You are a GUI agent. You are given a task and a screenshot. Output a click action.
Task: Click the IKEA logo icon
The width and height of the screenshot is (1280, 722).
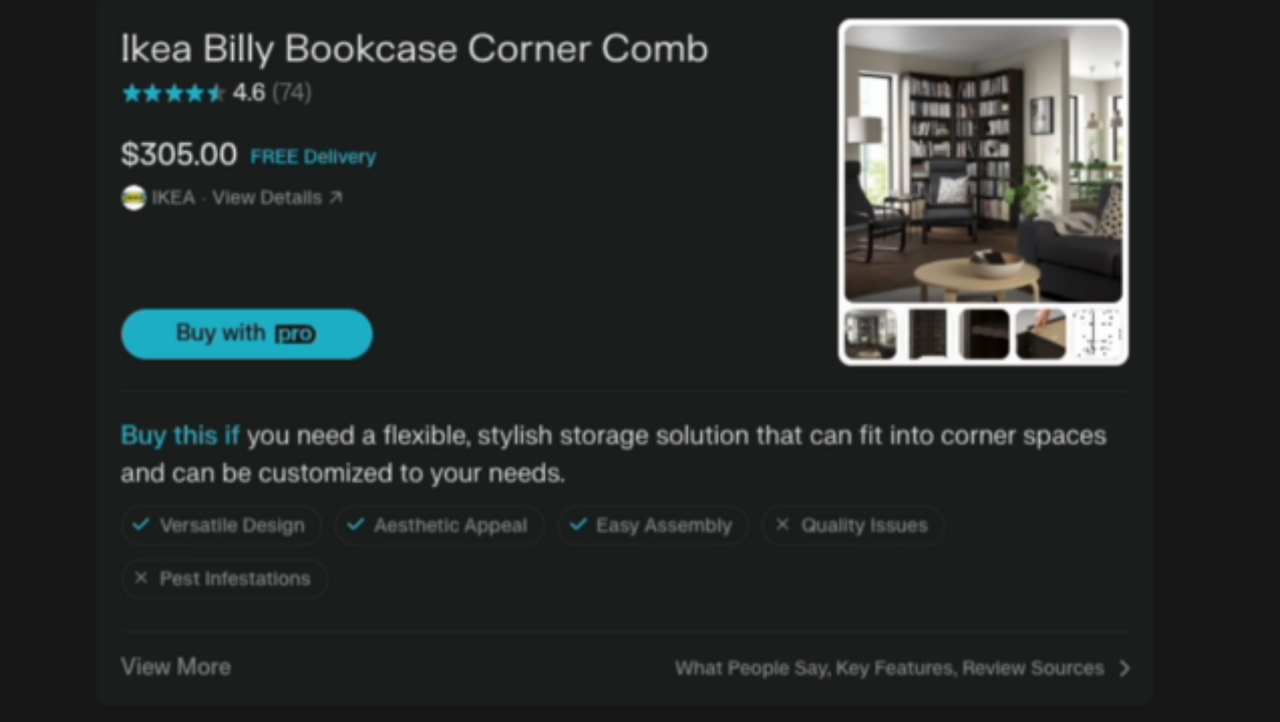click(133, 198)
